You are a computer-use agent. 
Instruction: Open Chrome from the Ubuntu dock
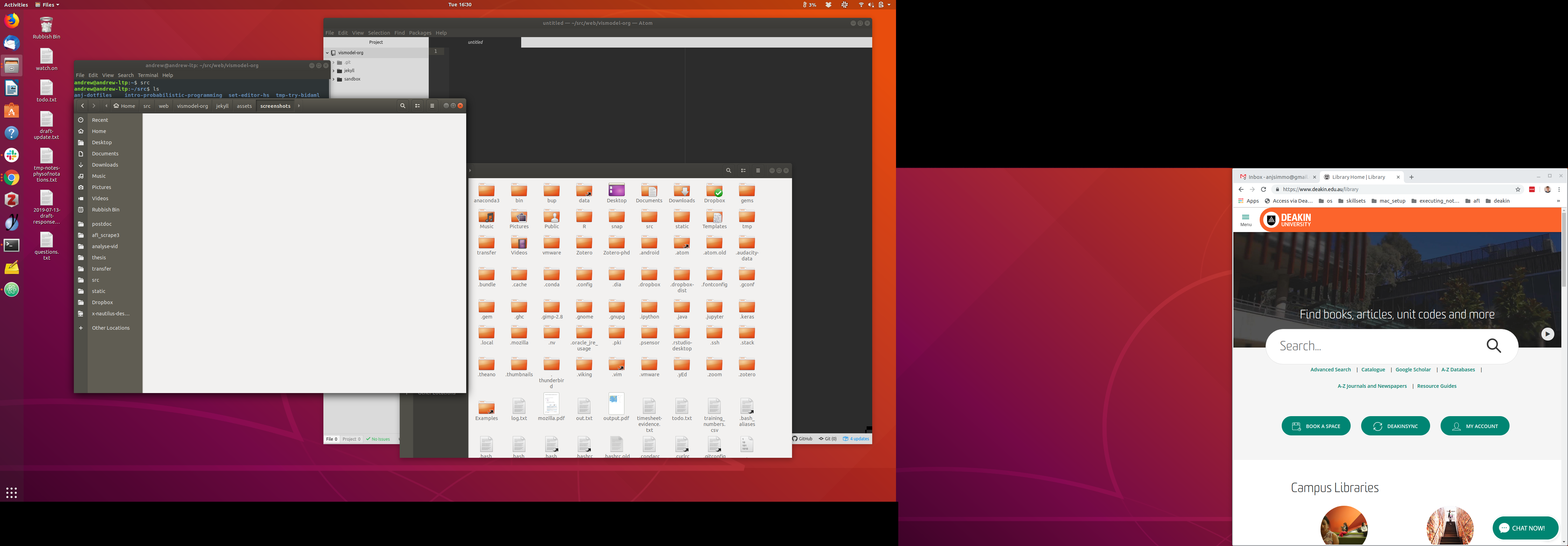[12, 178]
